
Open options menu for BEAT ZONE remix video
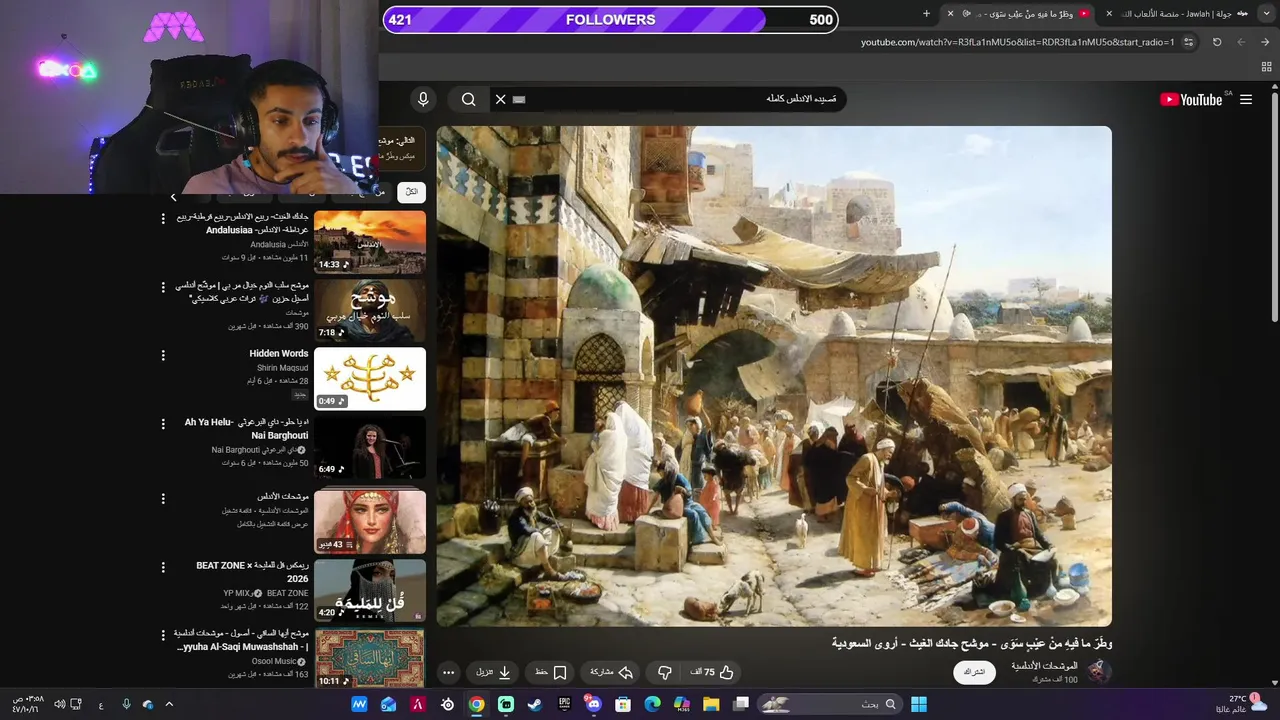163,567
